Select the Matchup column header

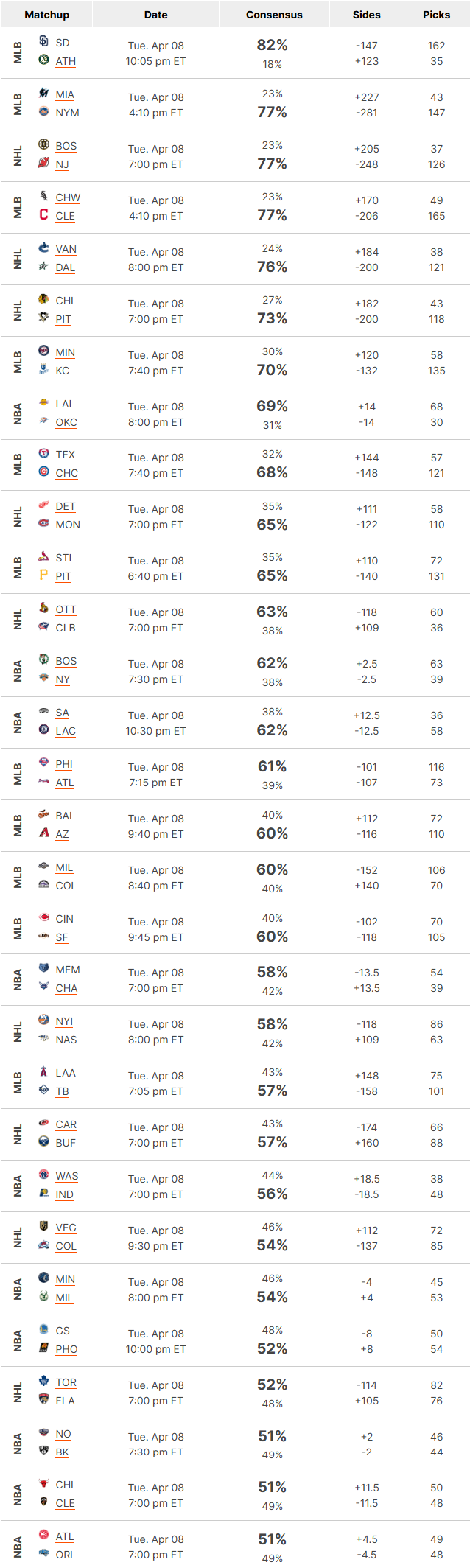(x=46, y=15)
